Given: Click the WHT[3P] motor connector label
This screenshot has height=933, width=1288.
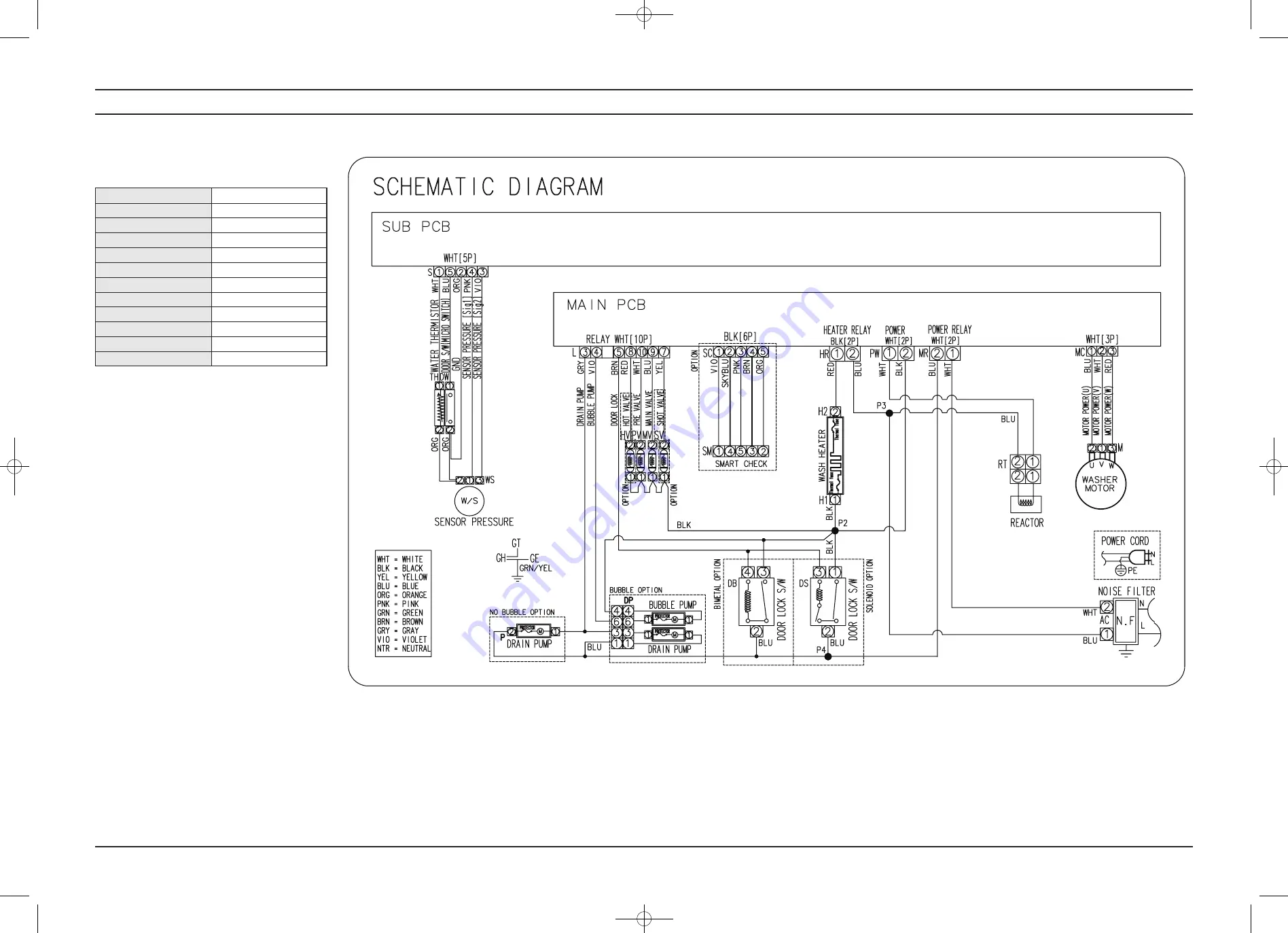Looking at the screenshot, I should pos(1102,339).
